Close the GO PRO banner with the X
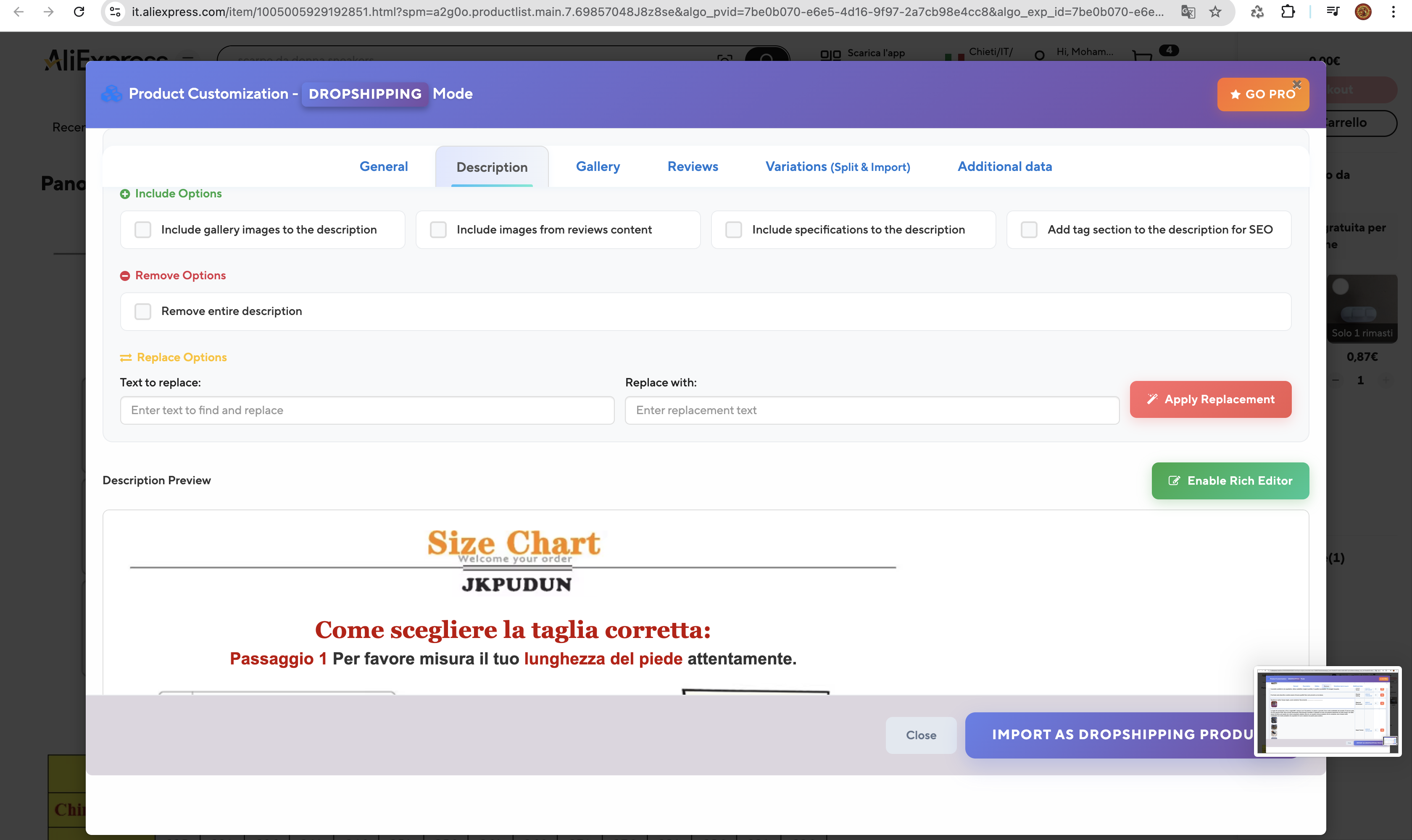 [x=1296, y=84]
